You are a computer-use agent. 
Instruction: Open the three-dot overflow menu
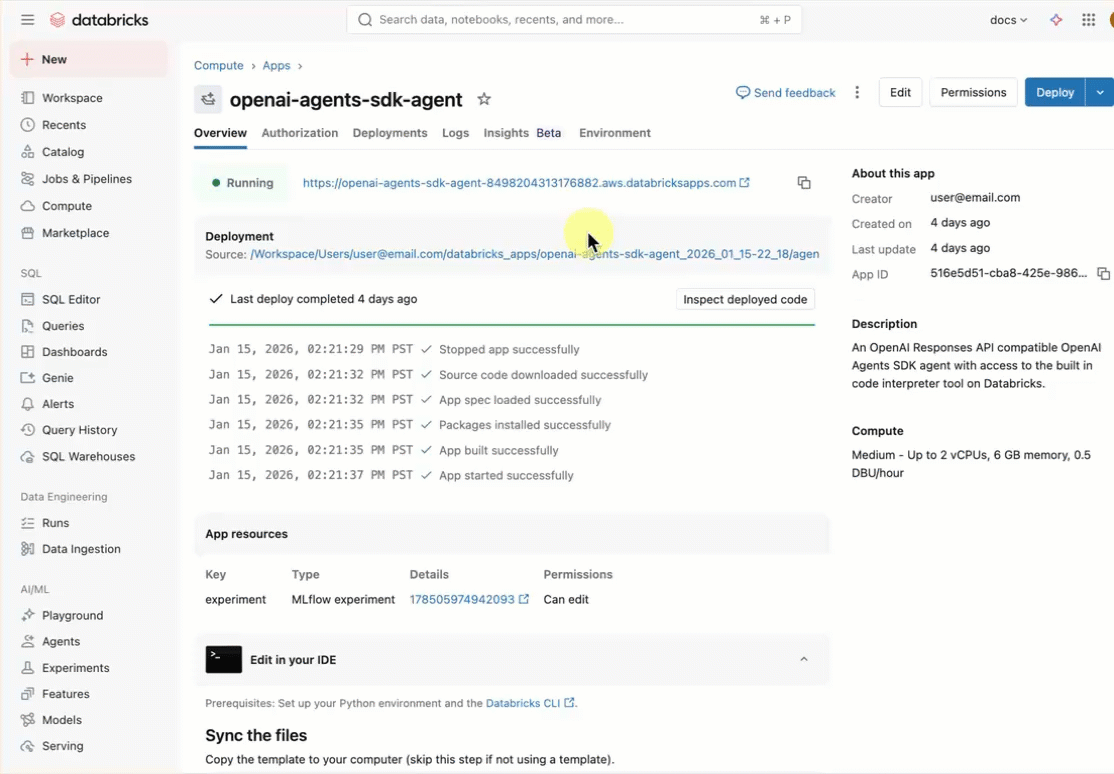pos(857,91)
